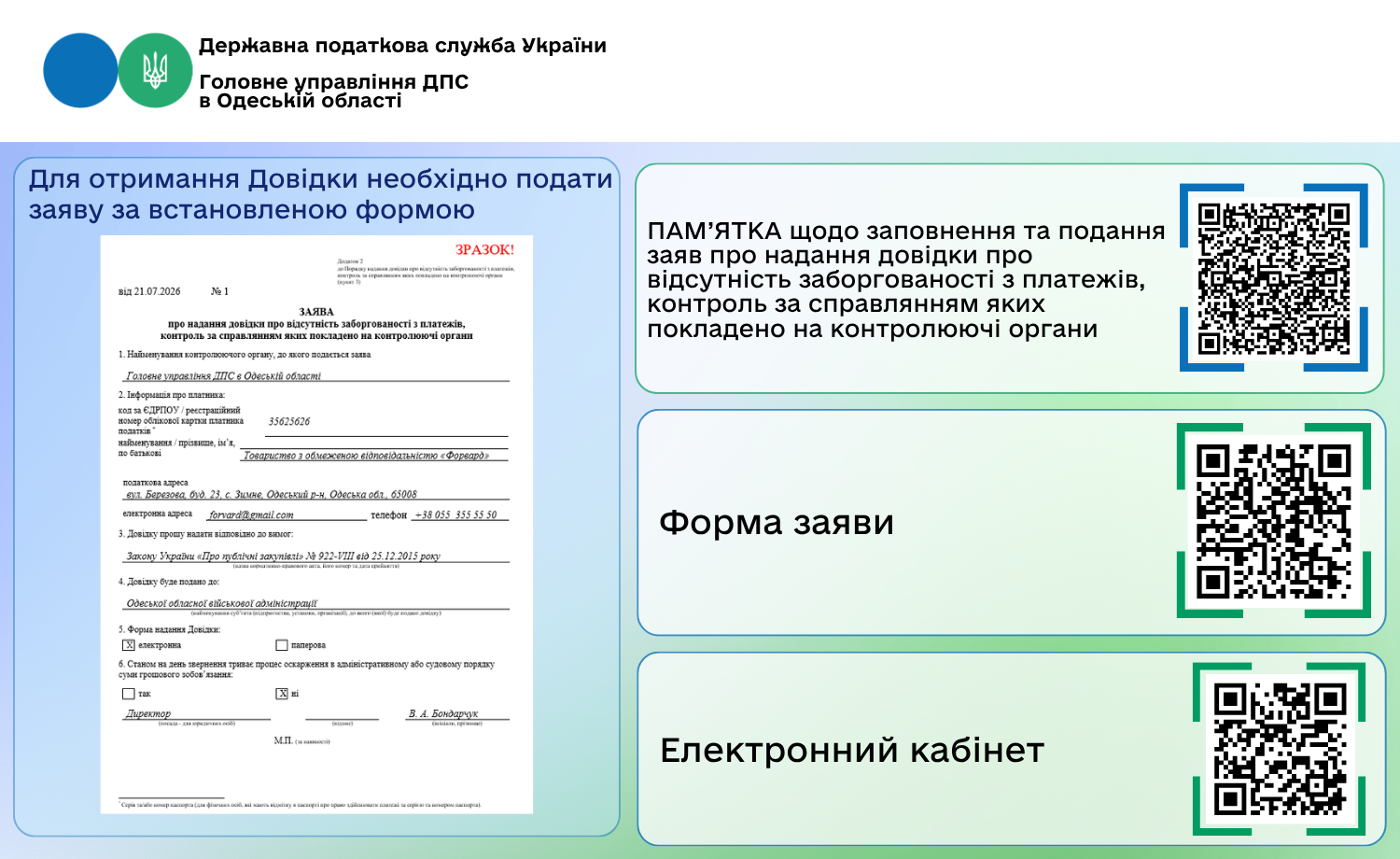Click the 'М.П.' seal mark
The height and width of the screenshot is (859, 1400).
point(283,740)
